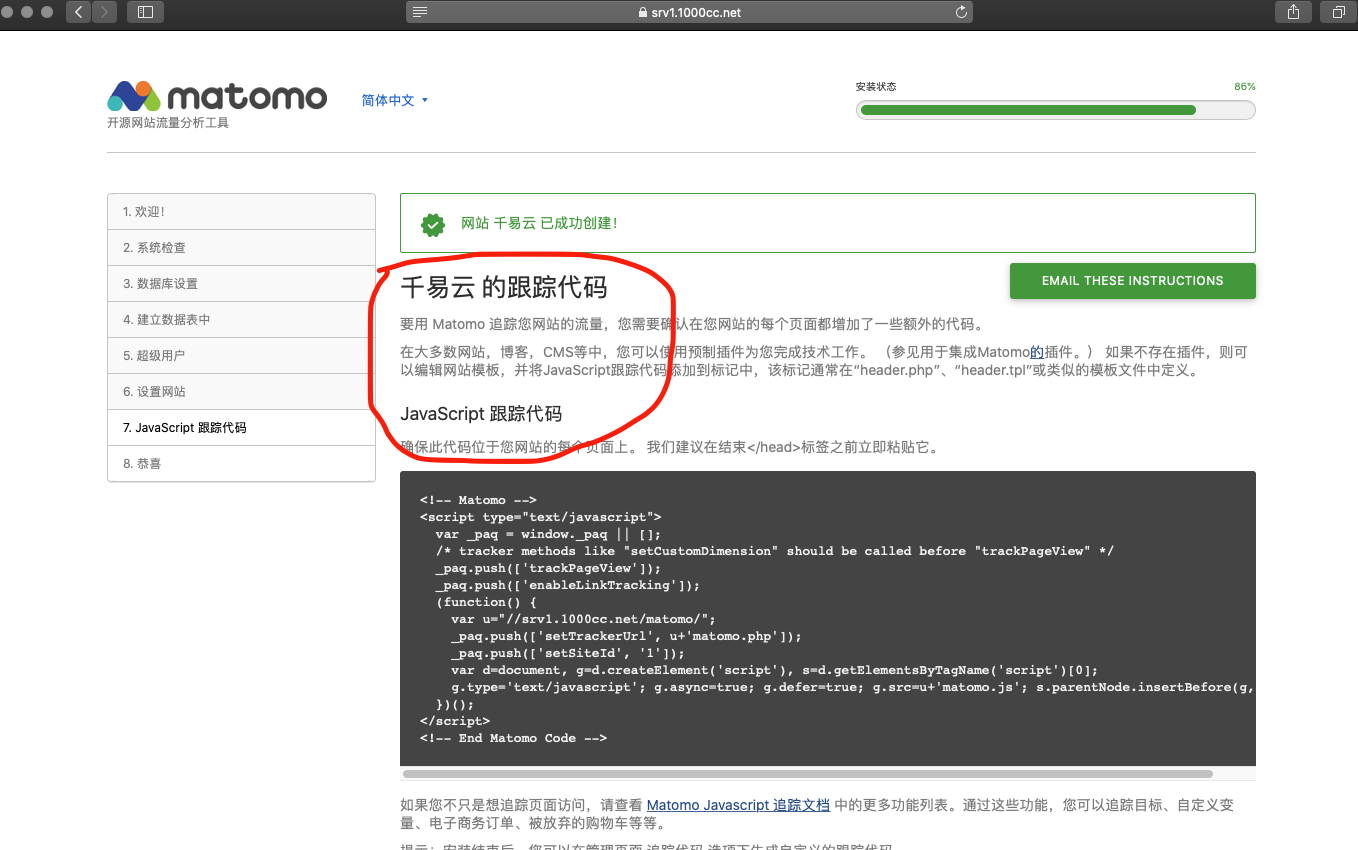Click the tracking code text block
1358x850 pixels.
point(828,619)
